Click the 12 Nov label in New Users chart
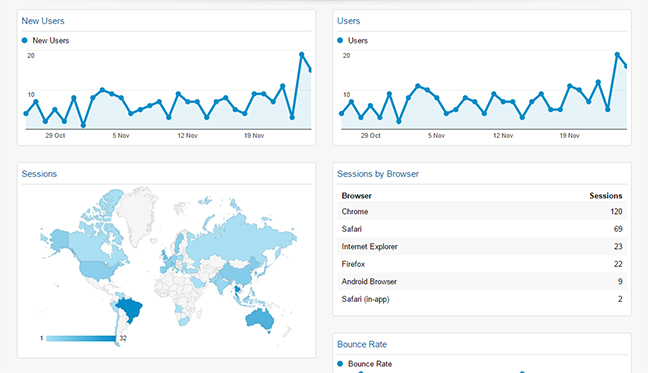 pyautogui.click(x=188, y=135)
